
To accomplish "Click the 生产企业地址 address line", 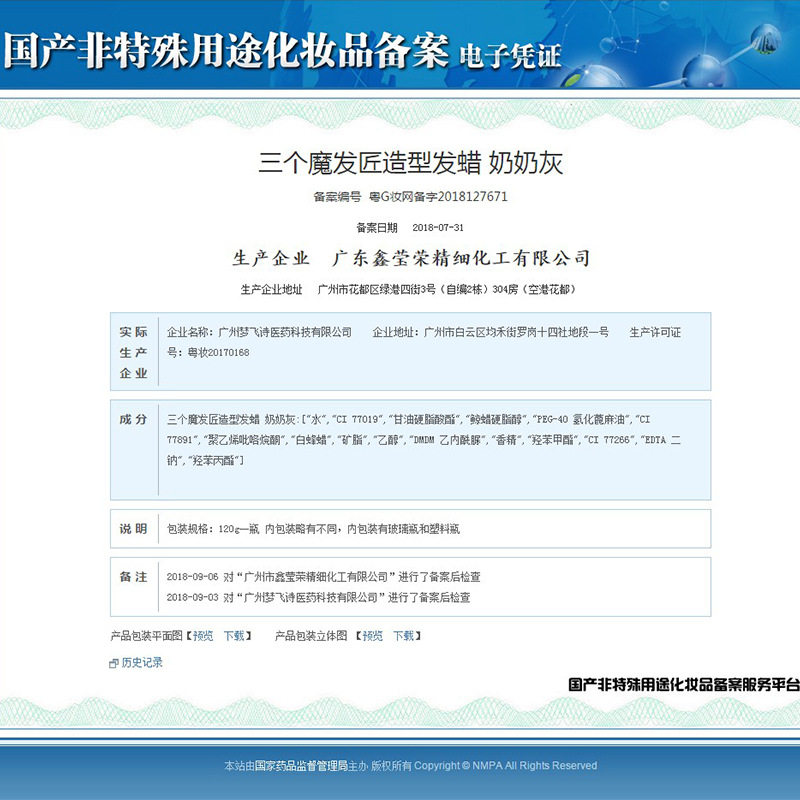I will pyautogui.click(x=408, y=289).
